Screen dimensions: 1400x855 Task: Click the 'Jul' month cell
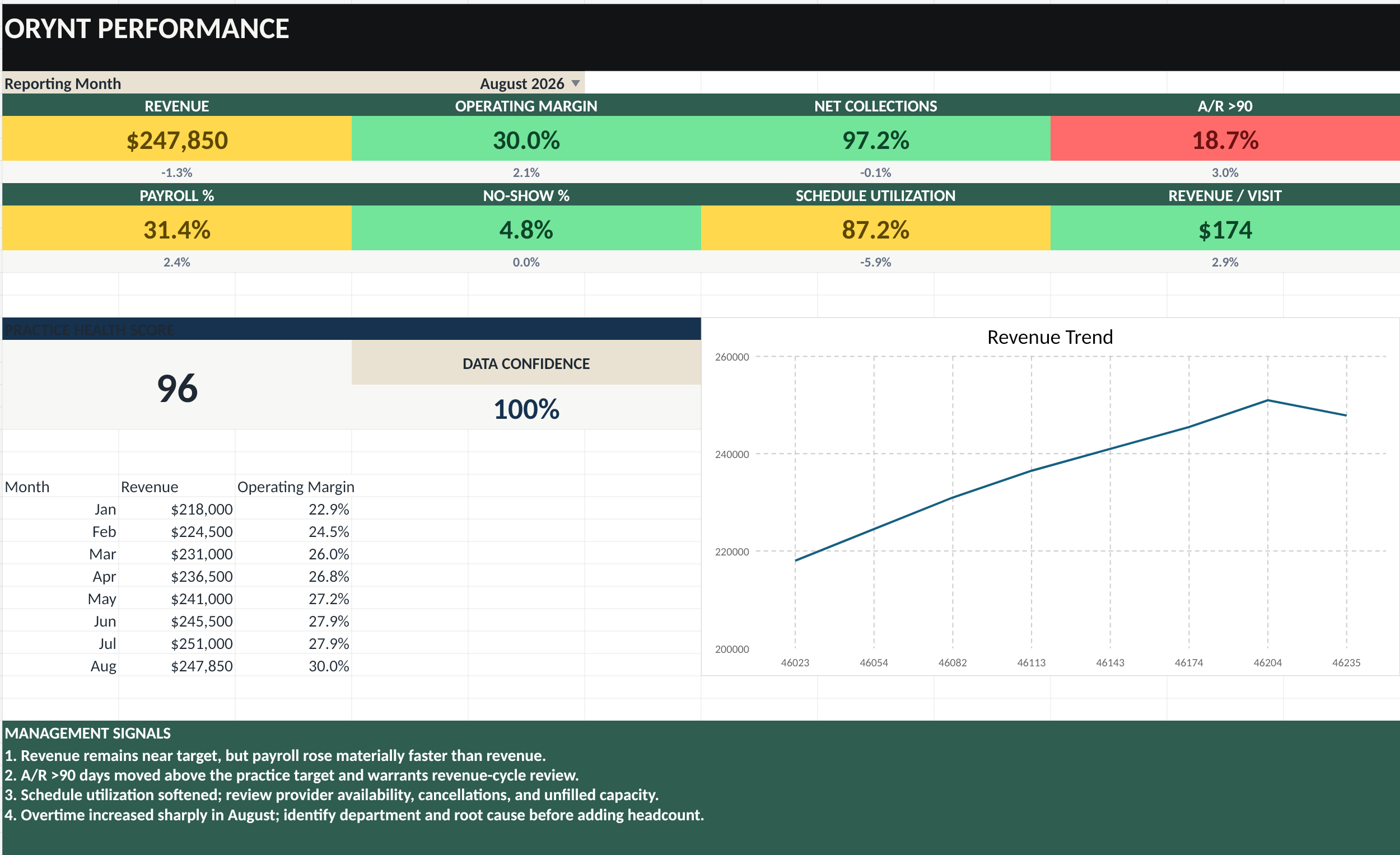coord(60,644)
